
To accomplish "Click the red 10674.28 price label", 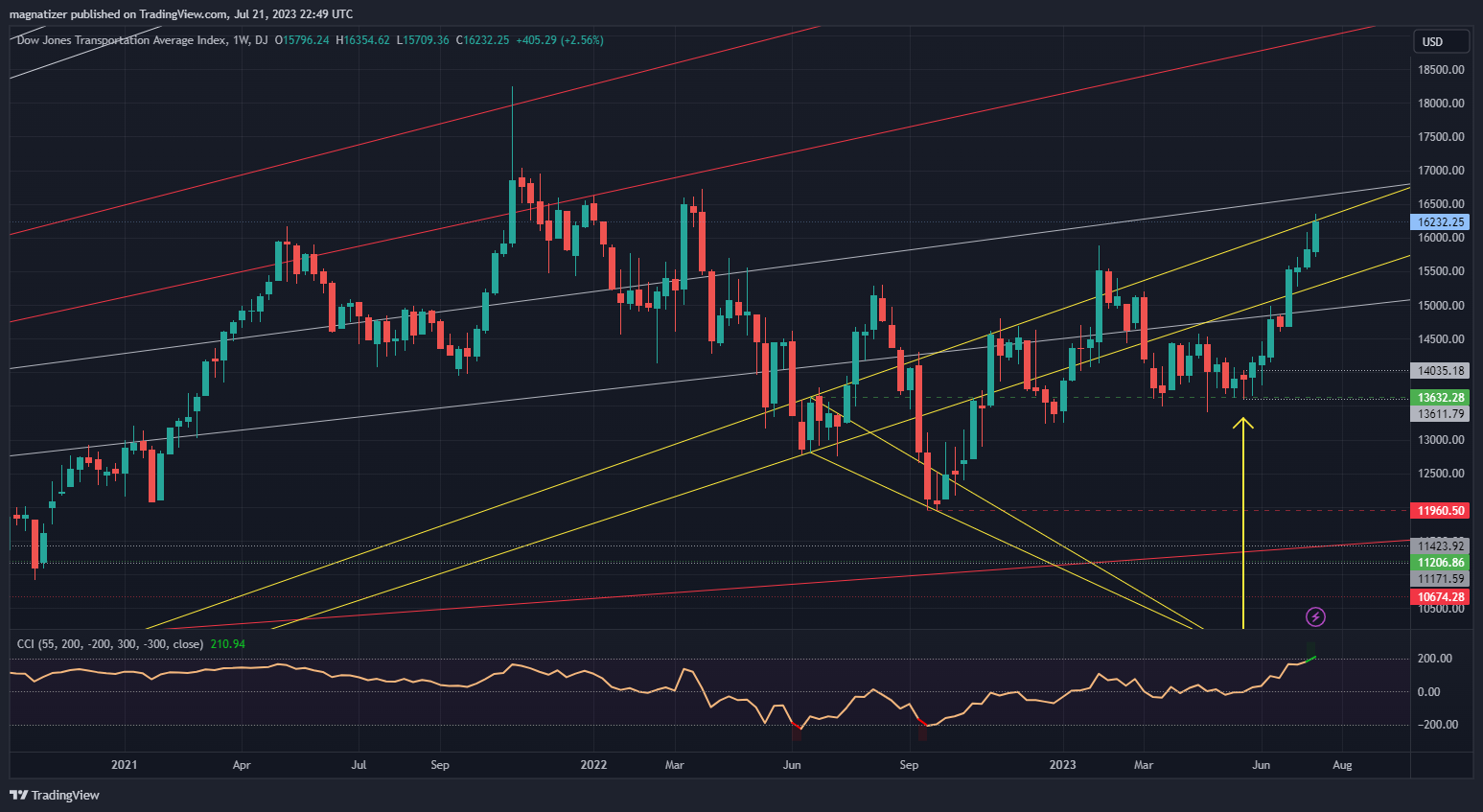I will click(x=1441, y=597).
